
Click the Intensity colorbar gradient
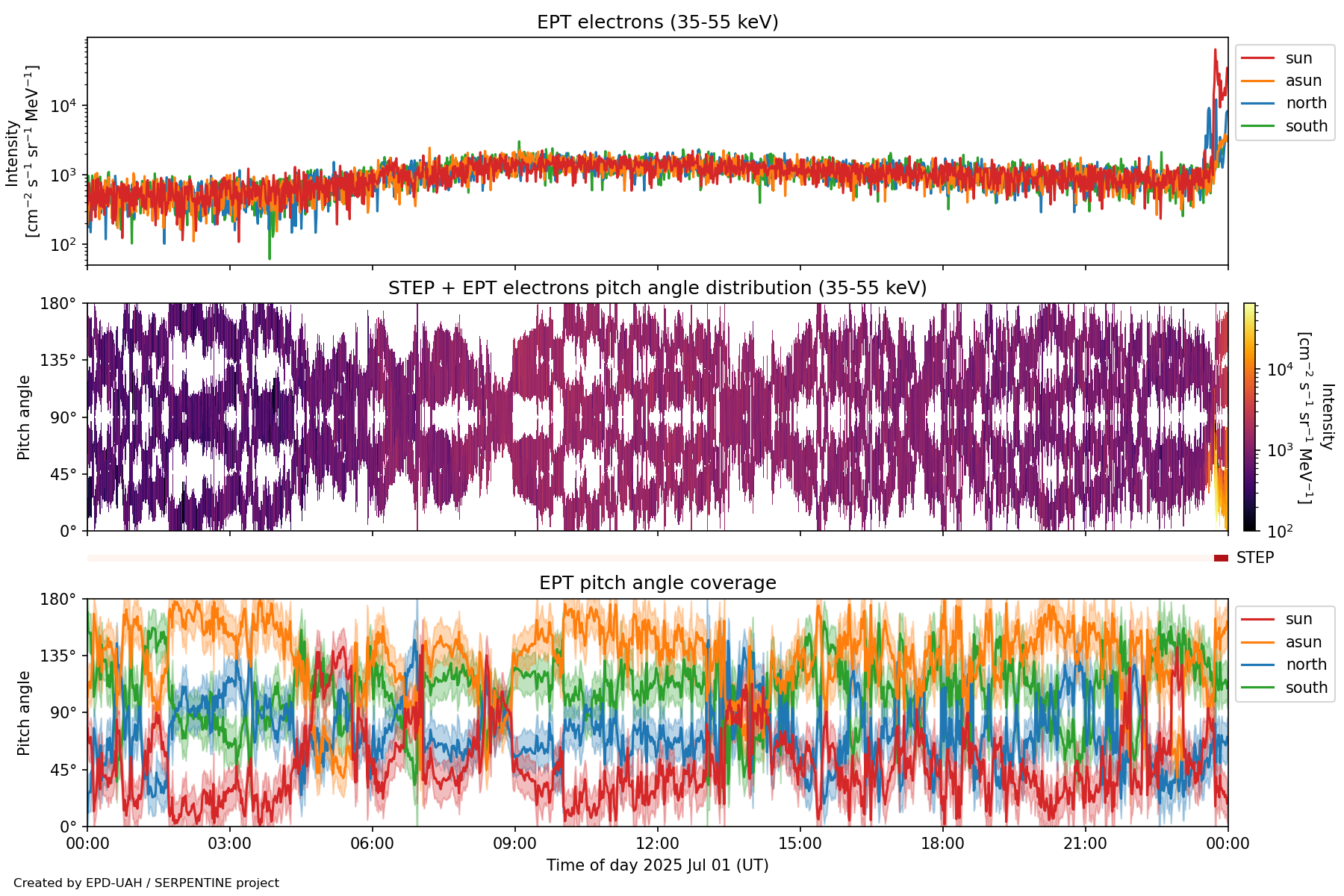click(x=1249, y=417)
